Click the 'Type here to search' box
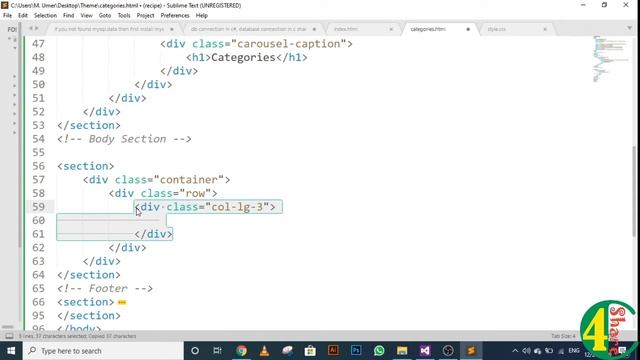640x360 pixels. click(x=103, y=351)
